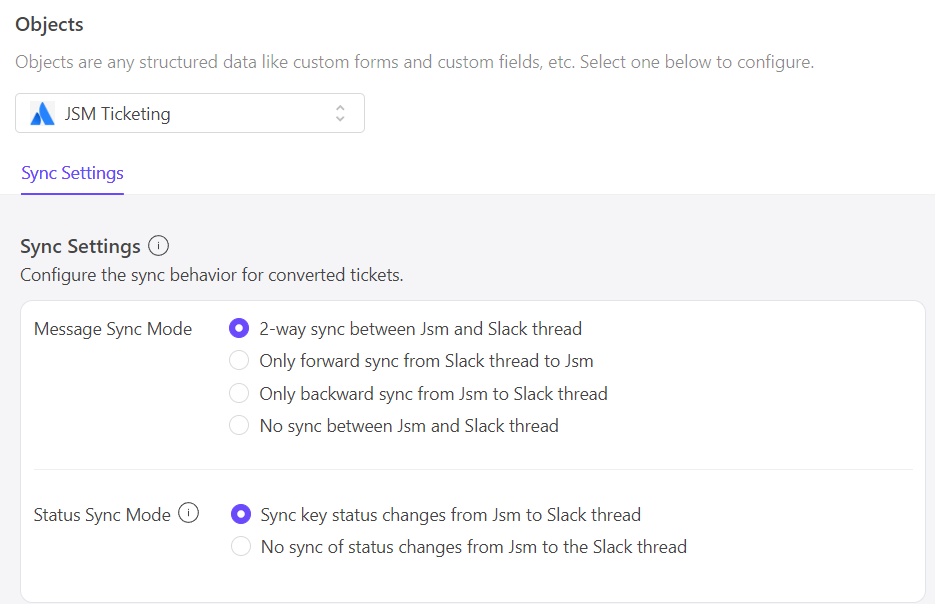
Task: Select No sync of status changes option
Action: [241, 546]
